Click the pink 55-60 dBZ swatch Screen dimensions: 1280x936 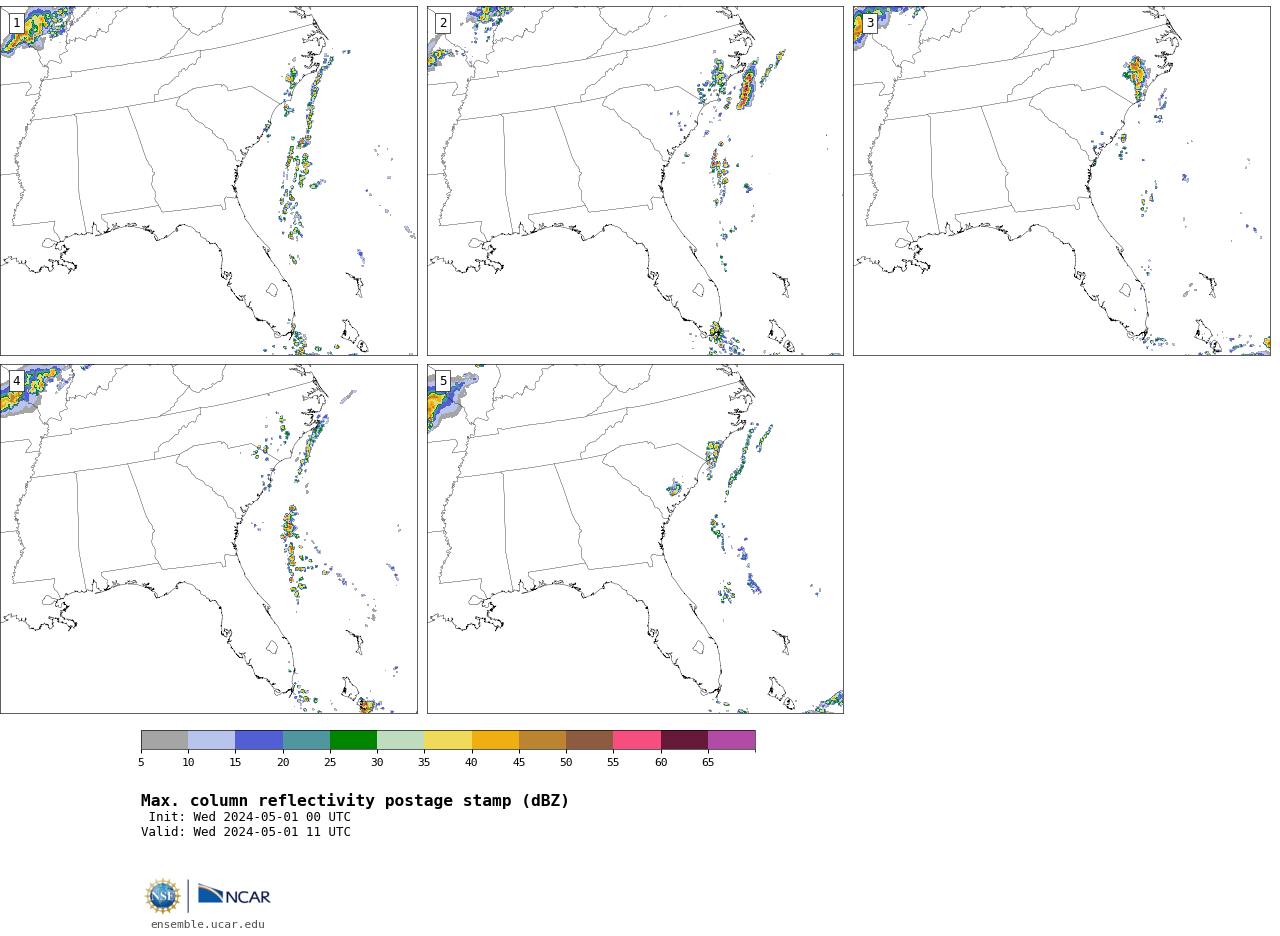pyautogui.click(x=637, y=740)
